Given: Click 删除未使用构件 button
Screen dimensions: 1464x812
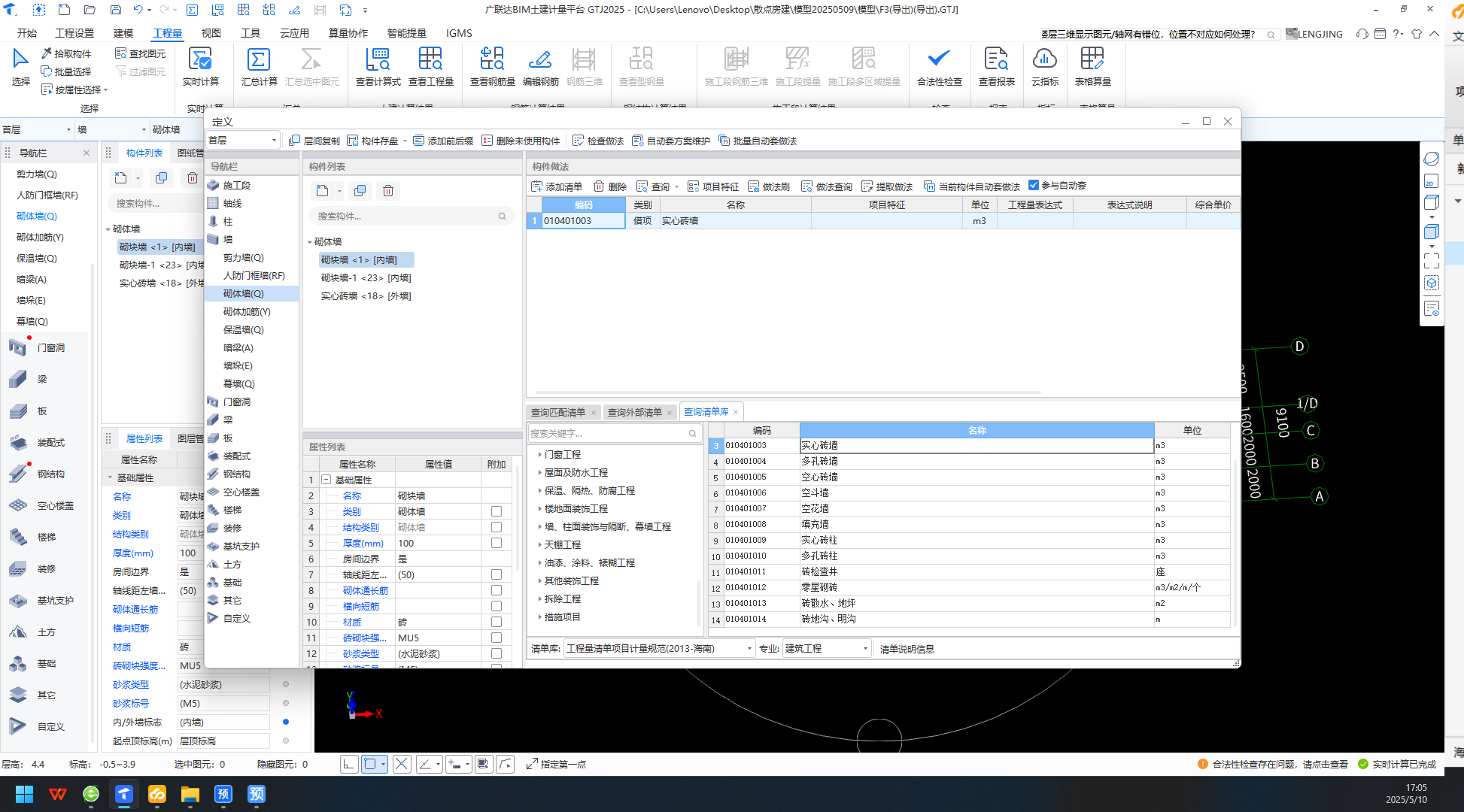Looking at the screenshot, I should tap(521, 141).
